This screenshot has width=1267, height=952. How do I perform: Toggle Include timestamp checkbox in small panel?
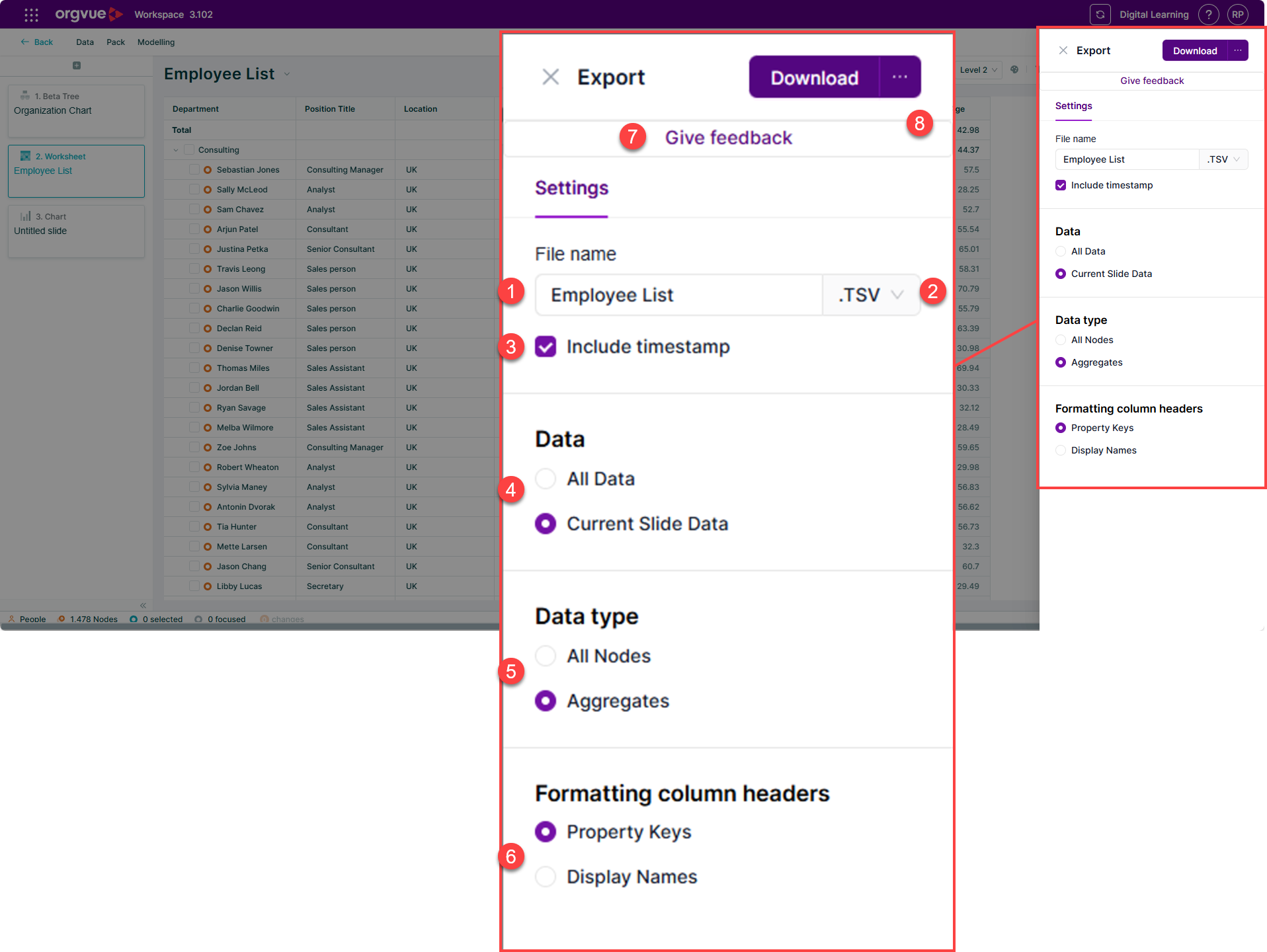coord(1061,185)
